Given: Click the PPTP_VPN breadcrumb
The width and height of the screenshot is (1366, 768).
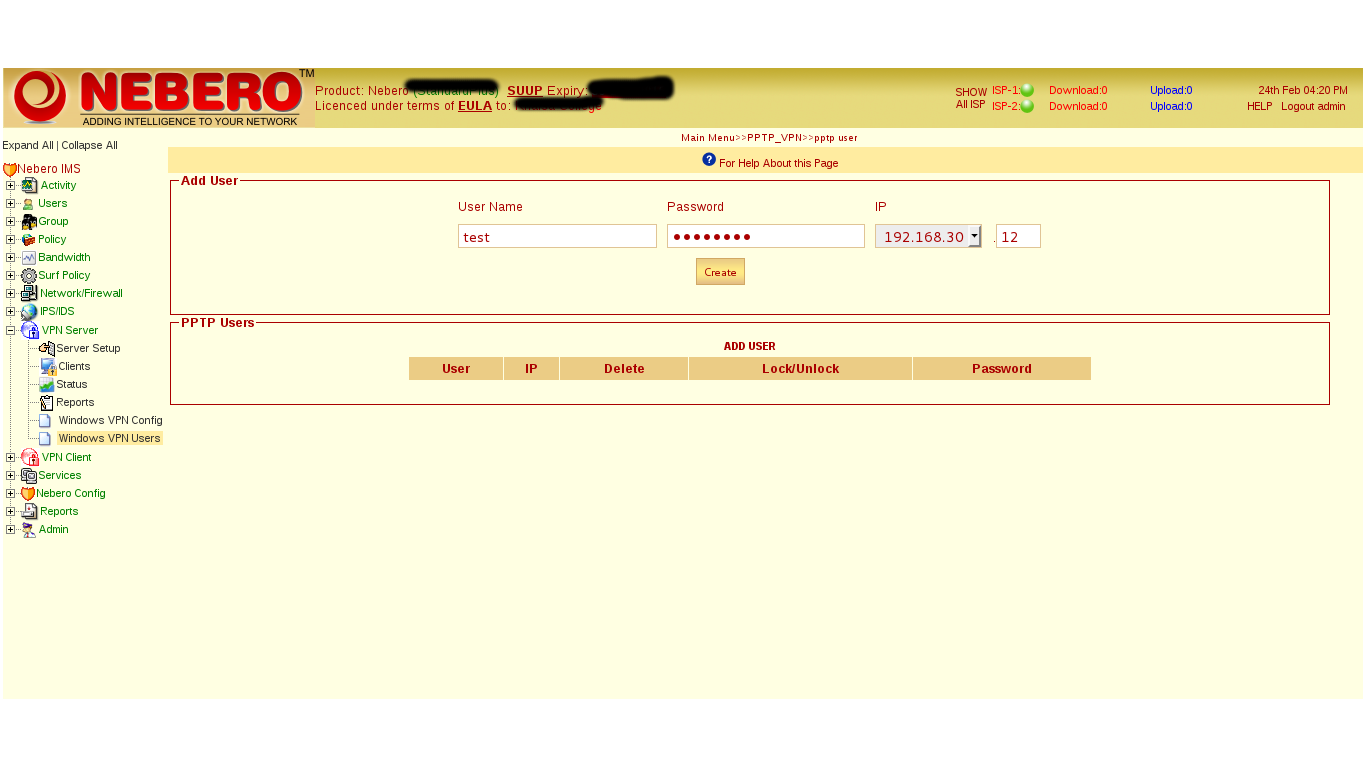Looking at the screenshot, I should pos(774,138).
